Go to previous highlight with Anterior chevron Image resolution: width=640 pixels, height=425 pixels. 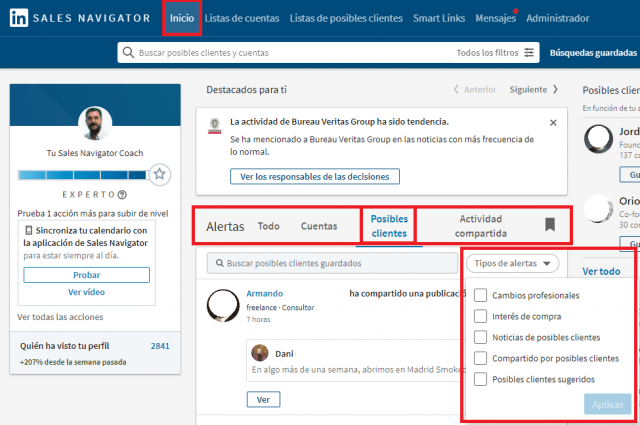pyautogui.click(x=456, y=89)
